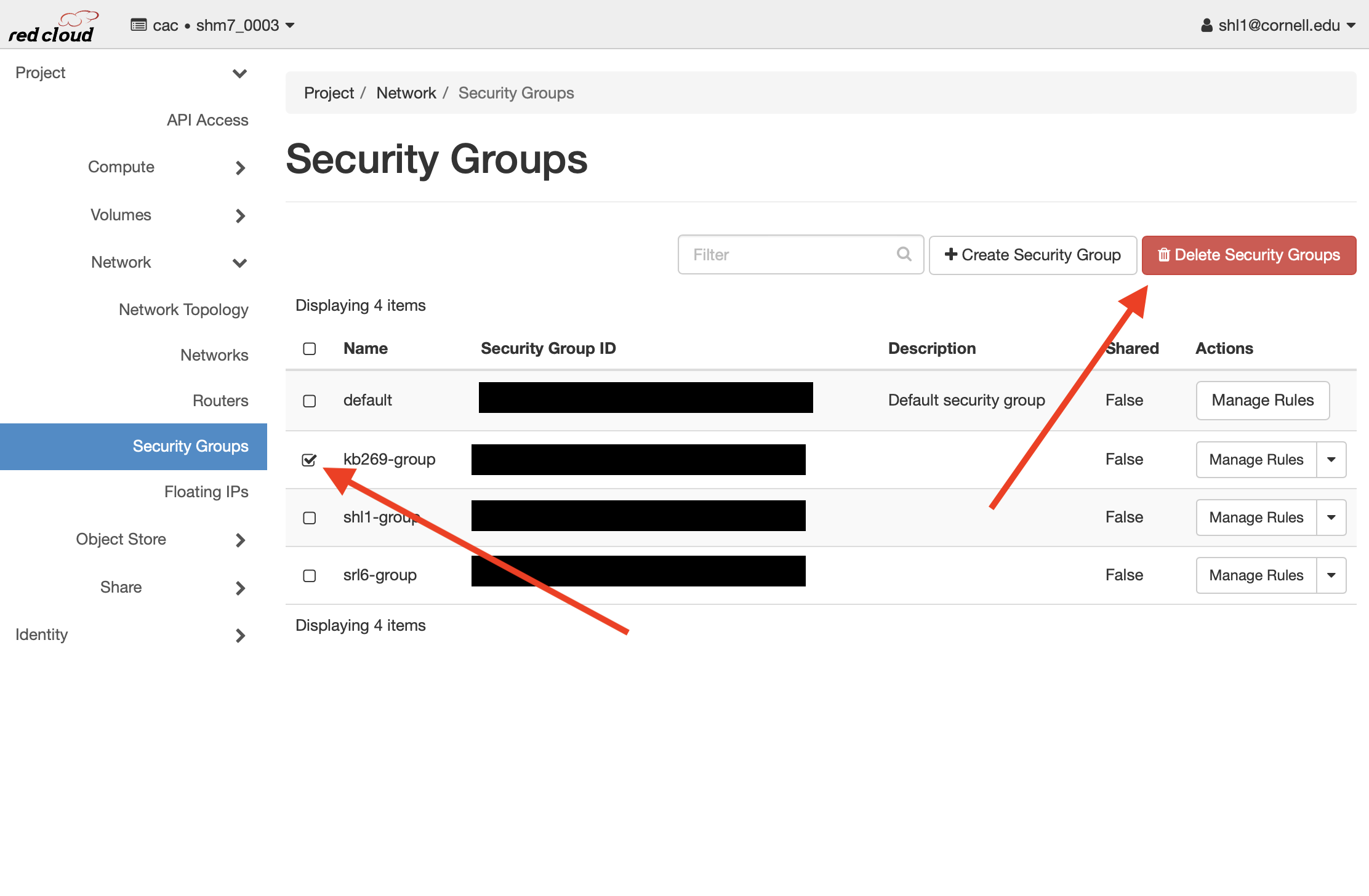Open the shl1@cornell.edu user menu
The width and height of the screenshot is (1369, 896).
pos(1279,25)
